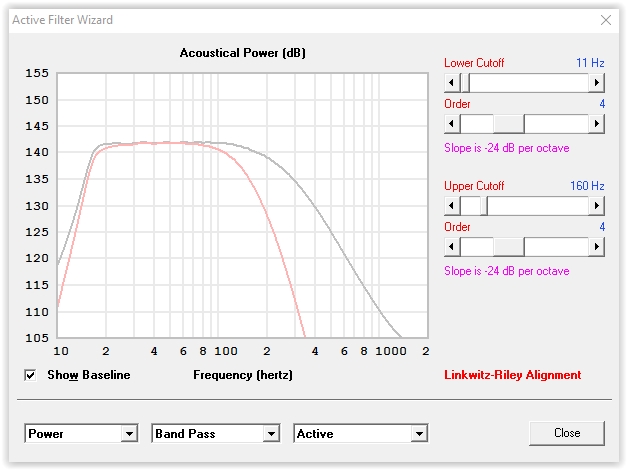Click the 155 value on the dB axis
Image resolution: width=627 pixels, height=470 pixels.
37,73
